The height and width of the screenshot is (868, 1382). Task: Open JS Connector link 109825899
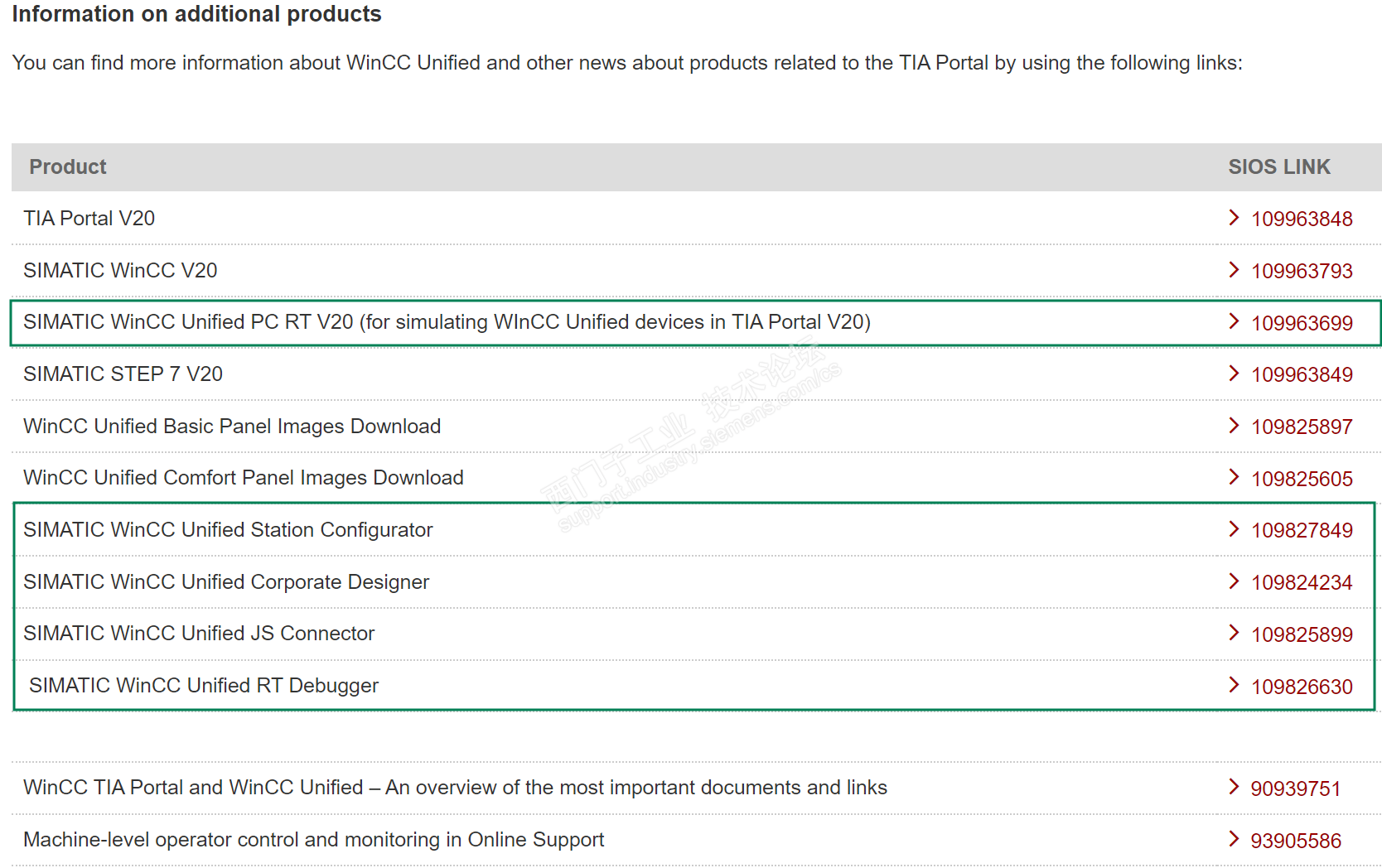tap(1301, 635)
